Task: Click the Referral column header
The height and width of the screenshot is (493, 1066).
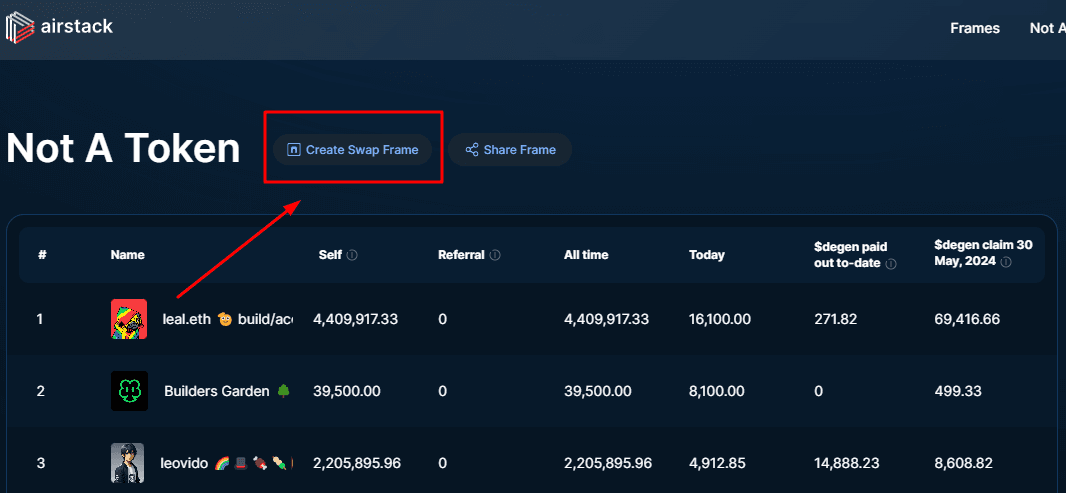Action: [462, 255]
